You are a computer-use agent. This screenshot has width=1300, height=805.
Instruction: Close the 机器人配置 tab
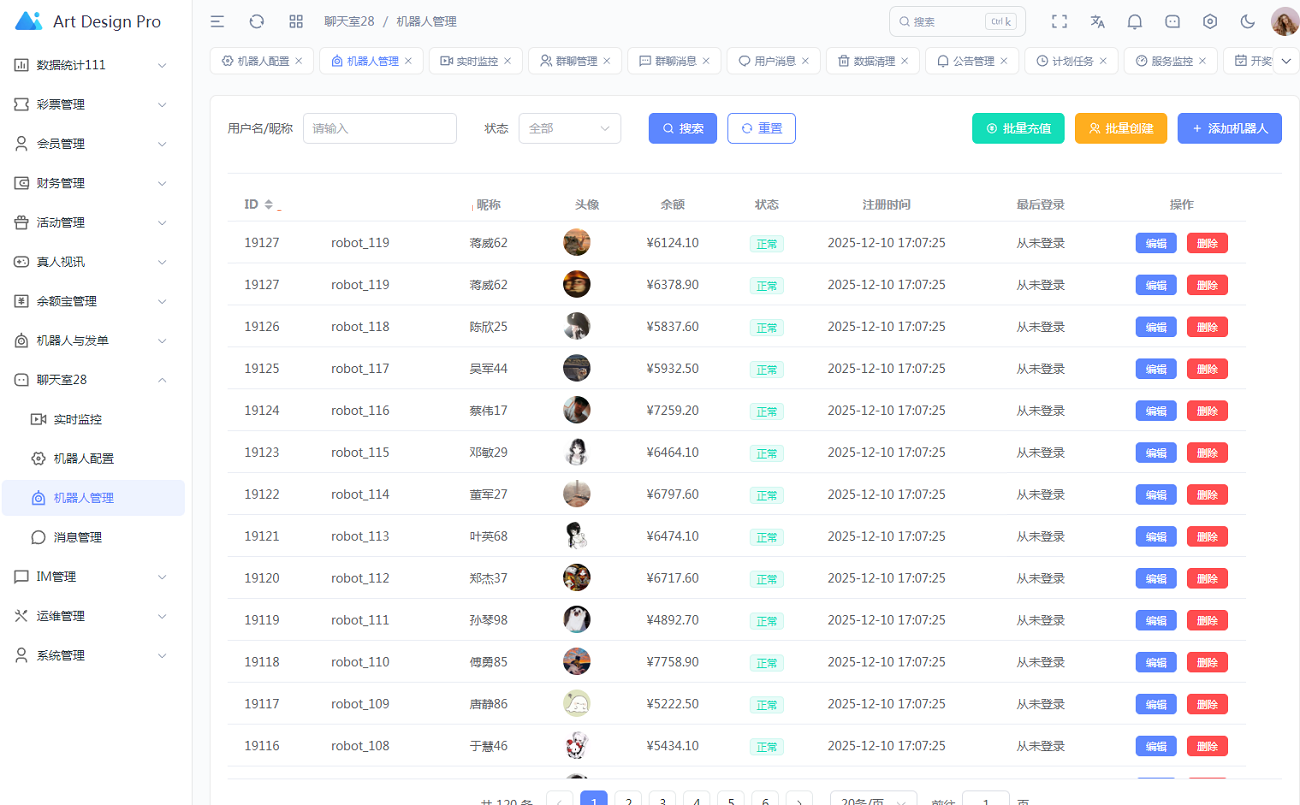click(299, 61)
